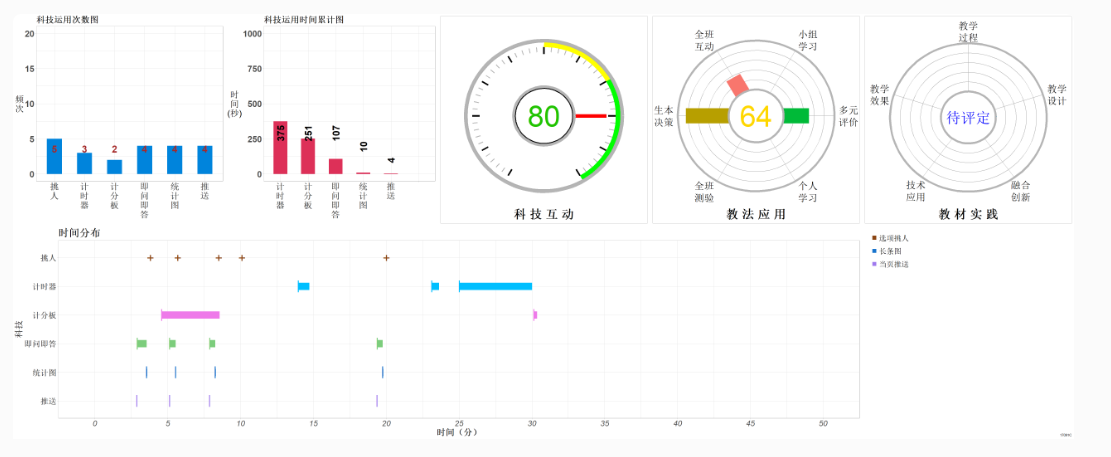This screenshot has width=1111, height=457.
Task: Click the 挑人 bar in frequency chart
Action: pos(54,157)
